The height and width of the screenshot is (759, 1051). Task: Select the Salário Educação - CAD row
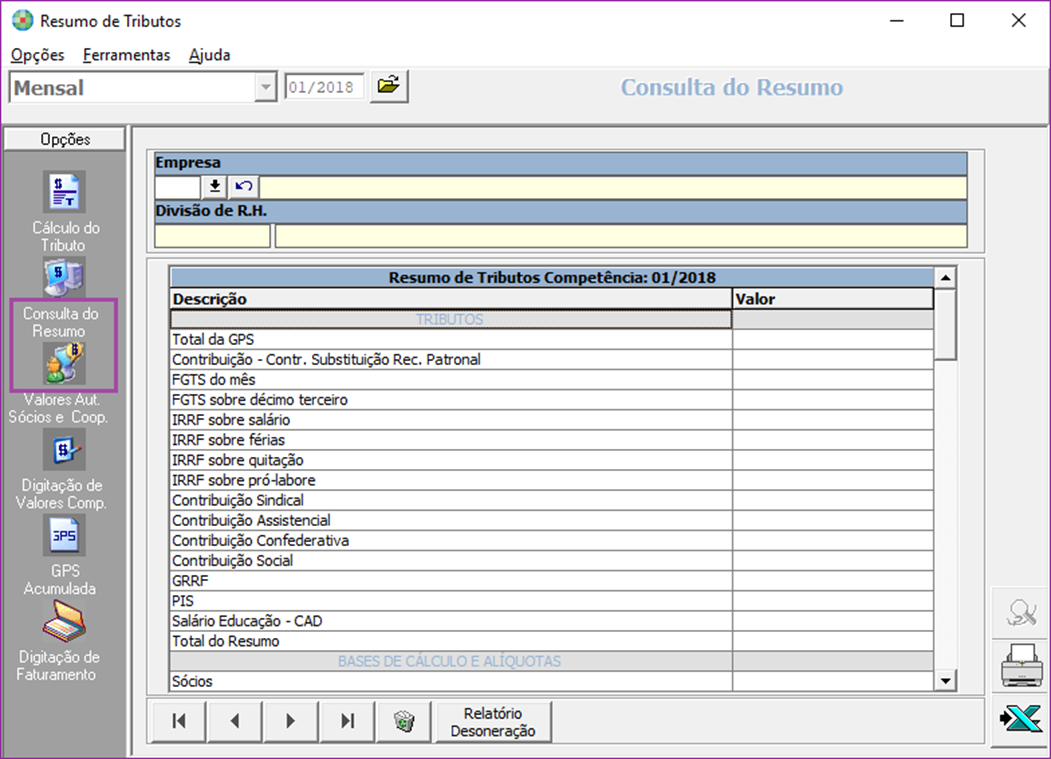pyautogui.click(x=551, y=621)
